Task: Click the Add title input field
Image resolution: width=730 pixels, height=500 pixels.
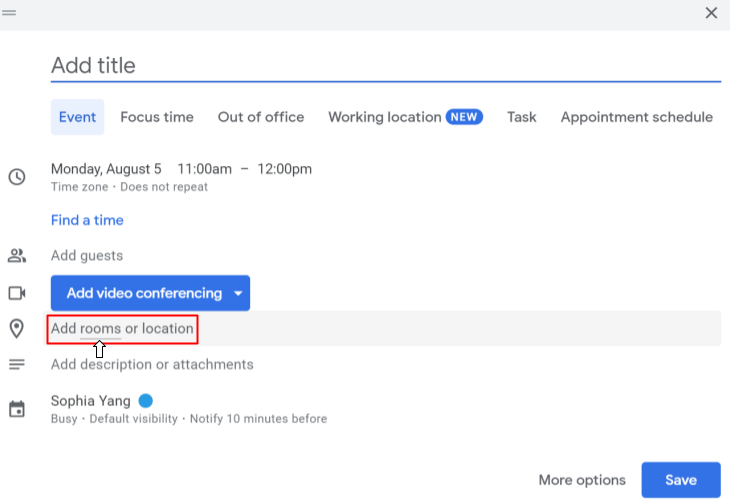Action: coord(385,66)
